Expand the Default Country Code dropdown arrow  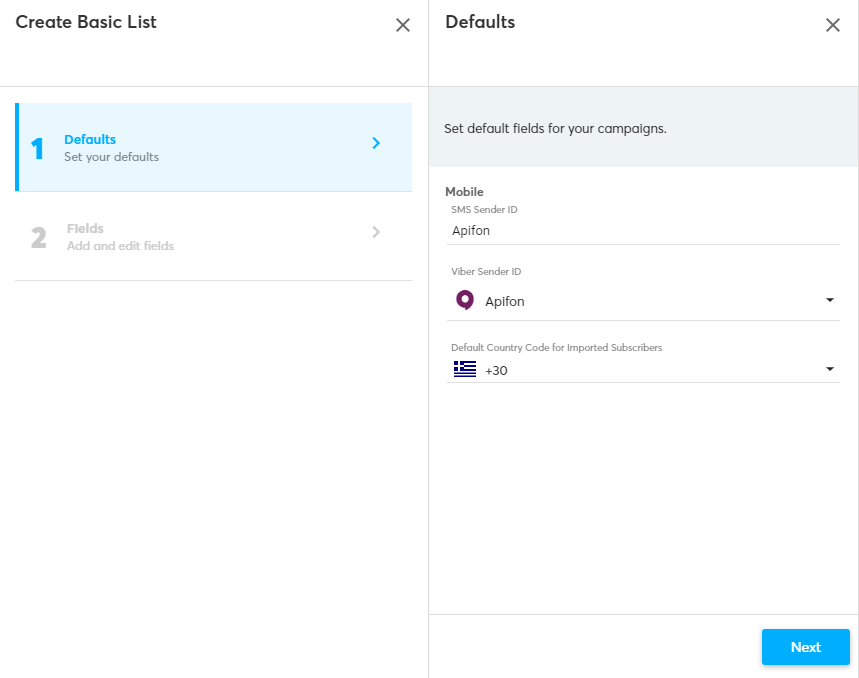829,370
